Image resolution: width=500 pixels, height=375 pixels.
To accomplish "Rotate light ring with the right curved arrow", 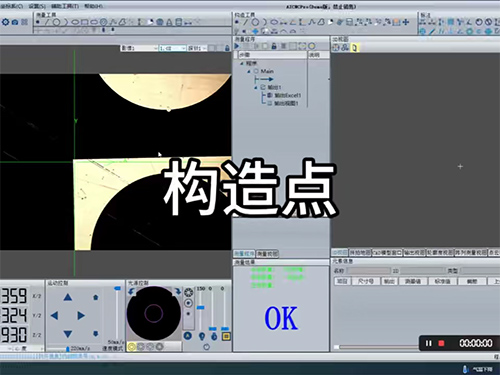I will (178, 291).
